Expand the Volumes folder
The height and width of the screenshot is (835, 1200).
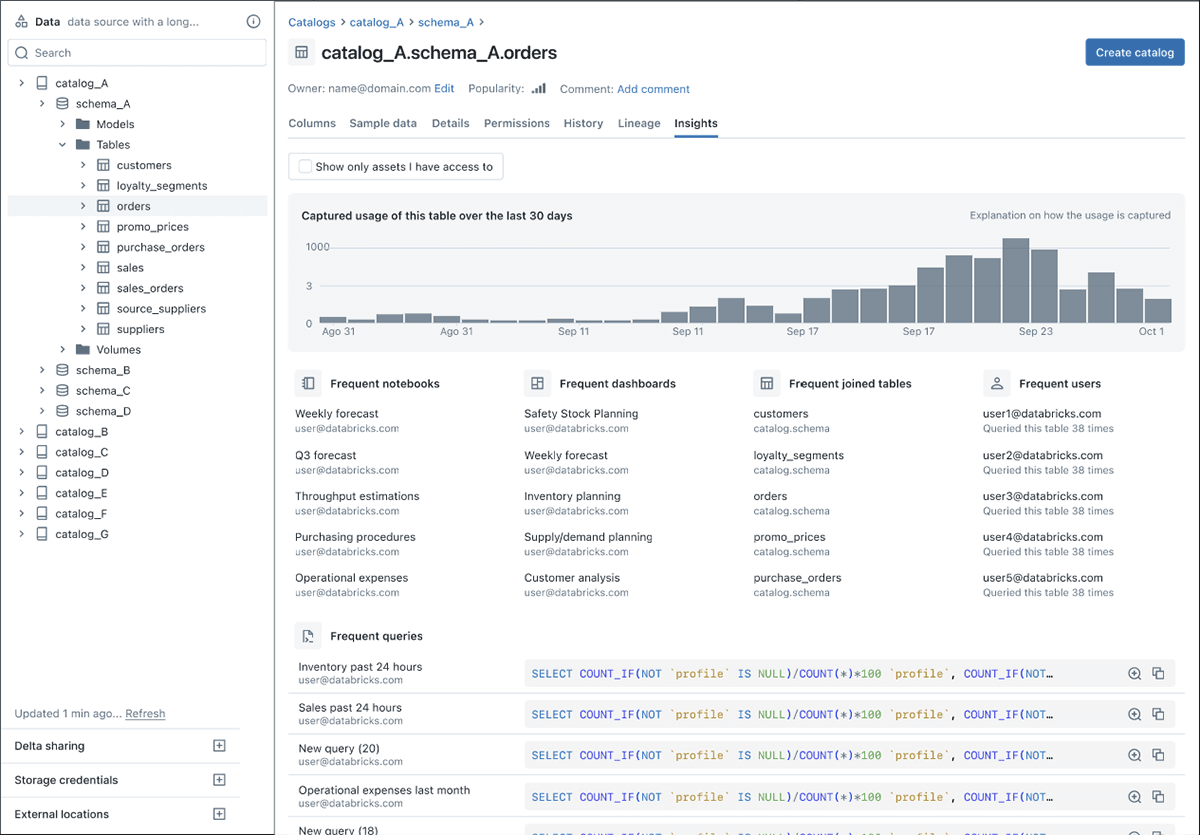[63, 350]
